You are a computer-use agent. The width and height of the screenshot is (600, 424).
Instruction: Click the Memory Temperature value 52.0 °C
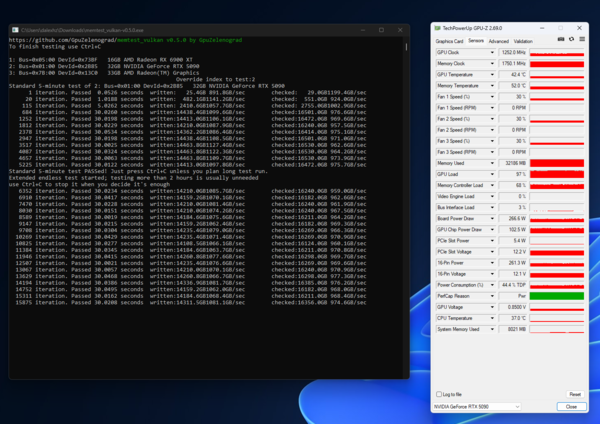(513, 86)
